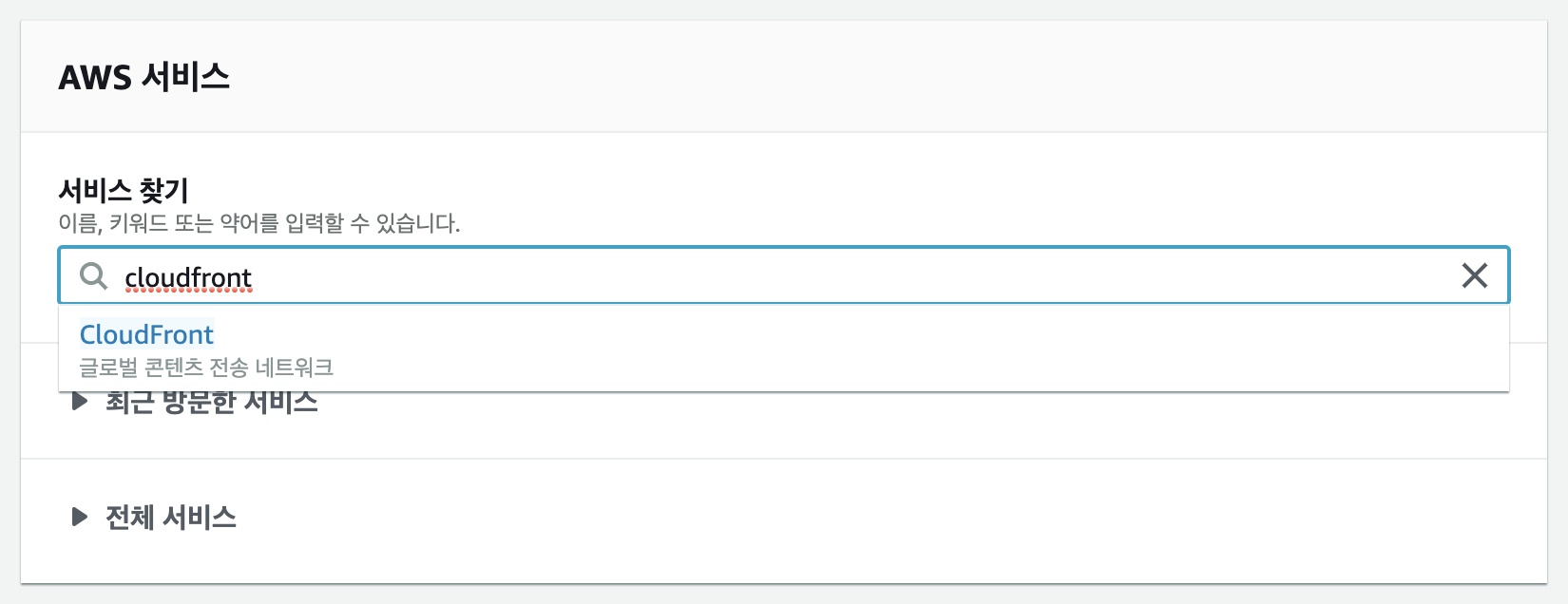Click the hint text about 이름, 키워드 또는 약어
The height and width of the screenshot is (604, 1568).
pos(258,223)
